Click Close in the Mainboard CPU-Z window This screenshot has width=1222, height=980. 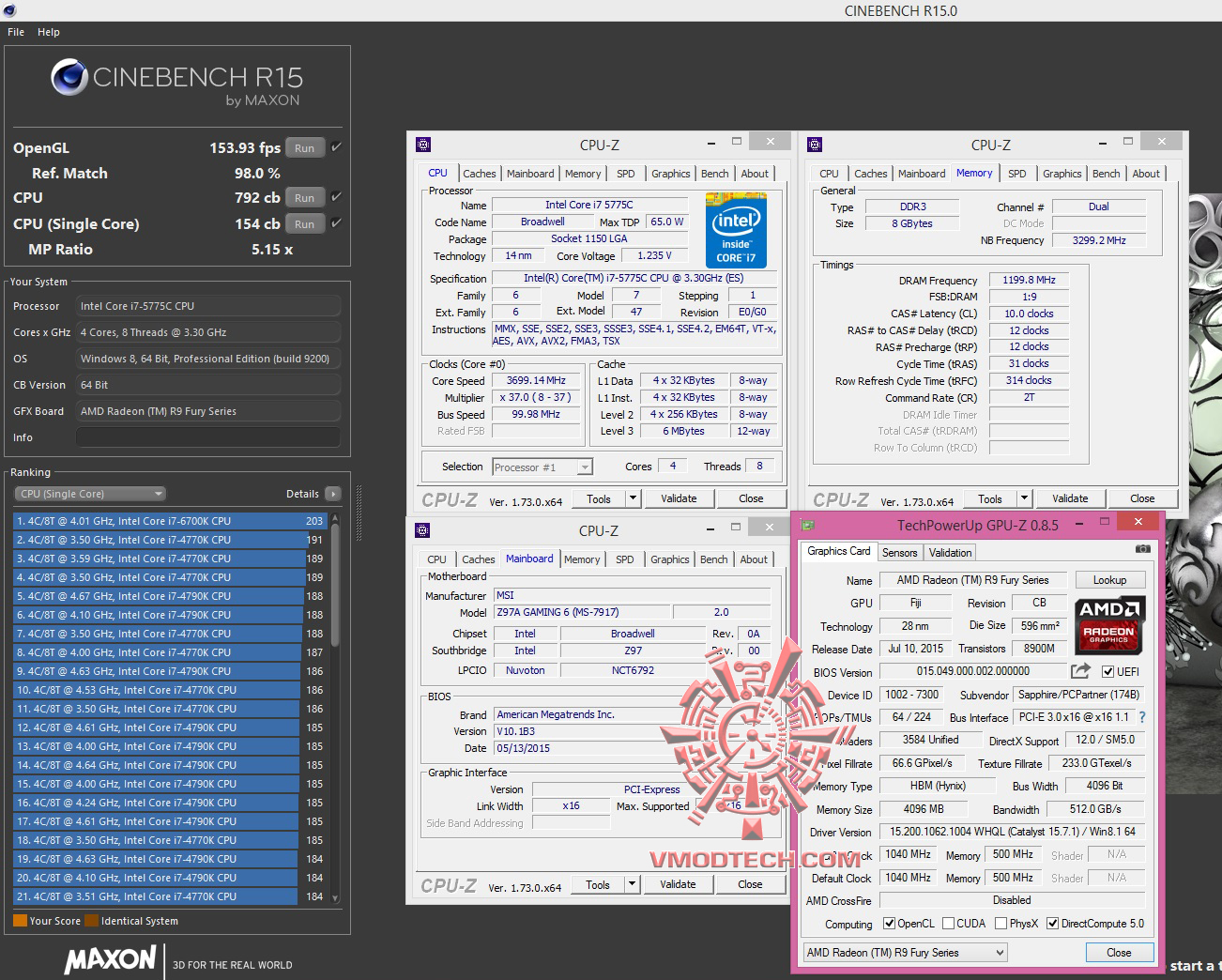750,884
